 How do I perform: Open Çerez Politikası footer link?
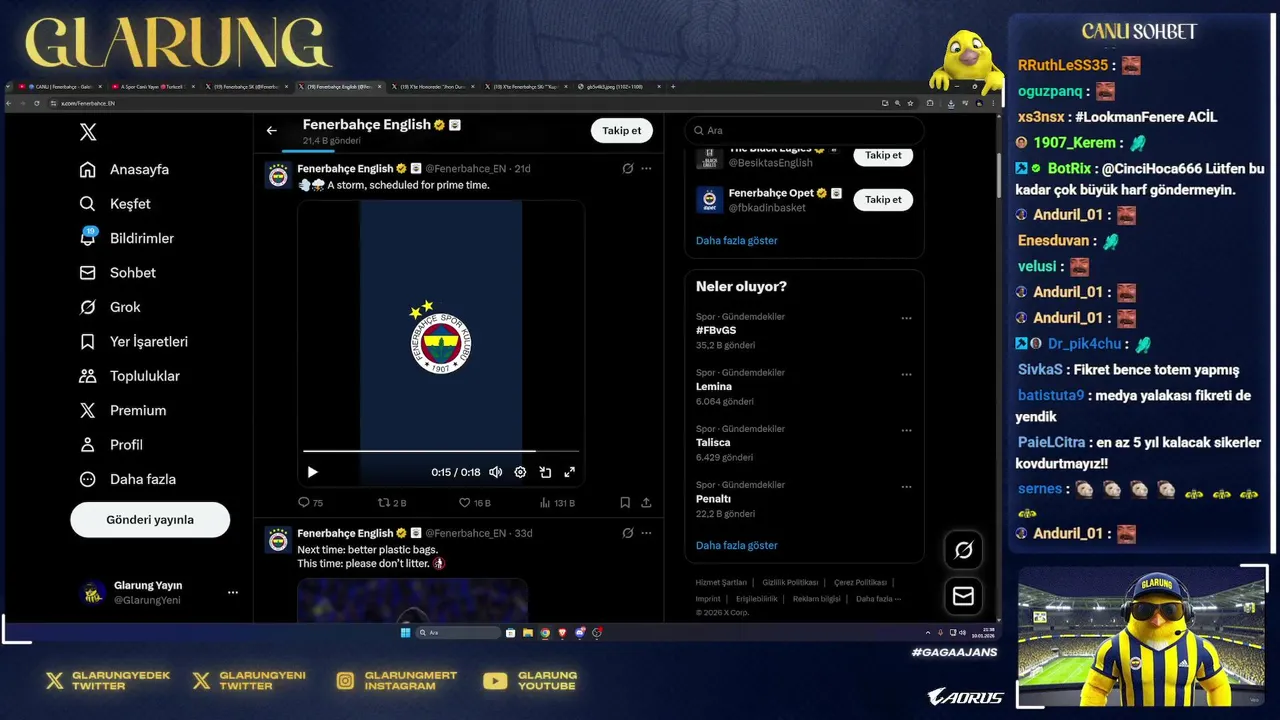tap(860, 582)
